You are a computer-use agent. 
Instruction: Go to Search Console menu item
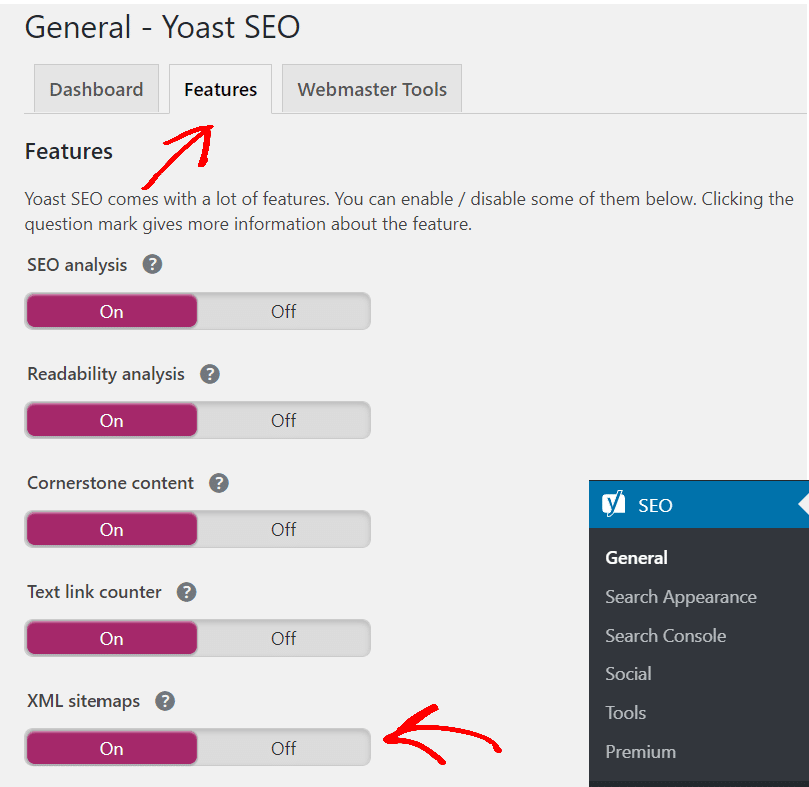point(666,635)
